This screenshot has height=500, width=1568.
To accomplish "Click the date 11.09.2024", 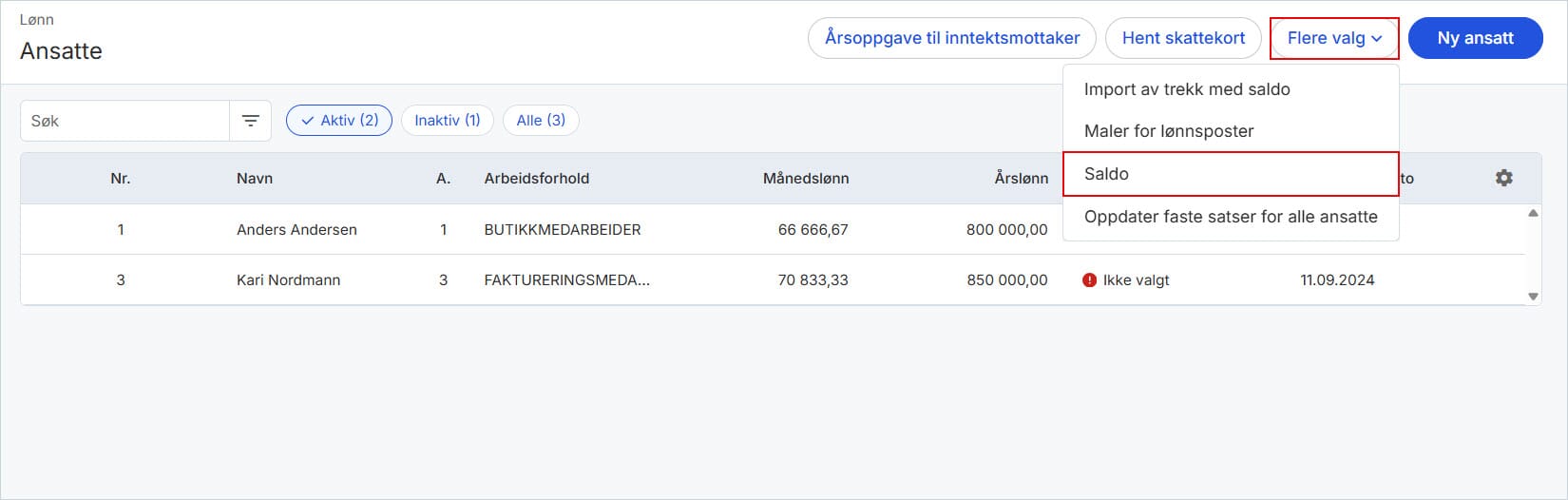I will coord(1337,280).
